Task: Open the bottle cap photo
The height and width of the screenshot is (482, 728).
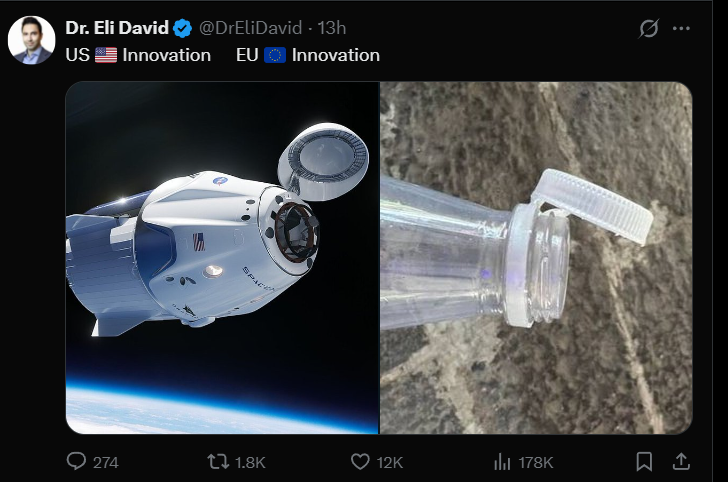Action: tap(536, 258)
